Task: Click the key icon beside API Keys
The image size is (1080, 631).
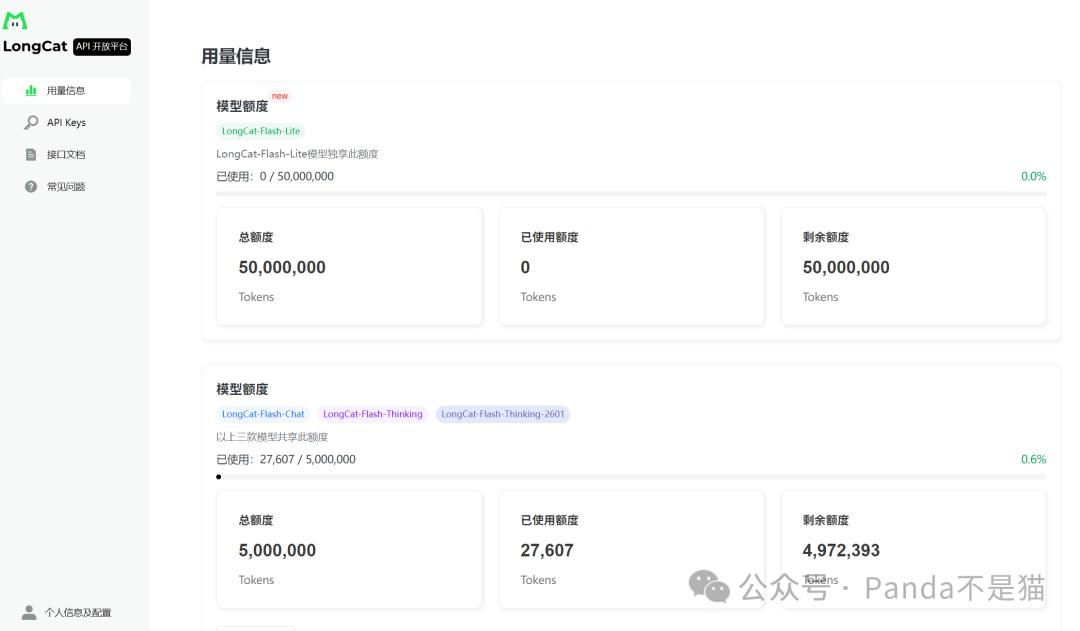Action: tap(31, 123)
